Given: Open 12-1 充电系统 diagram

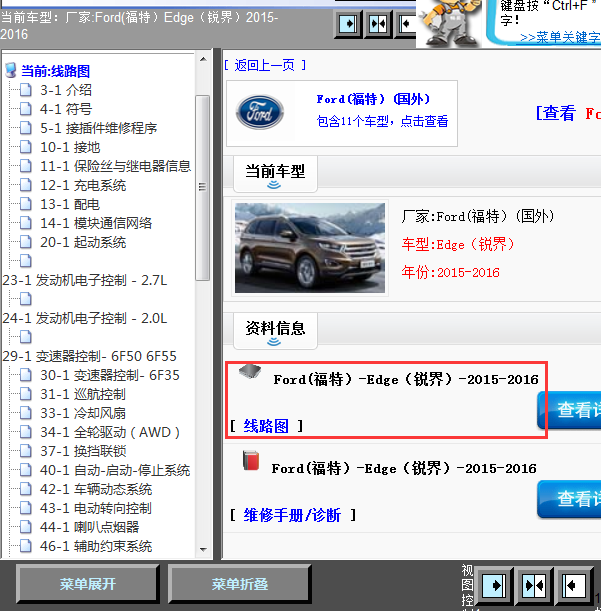Looking at the screenshot, I should click(83, 185).
